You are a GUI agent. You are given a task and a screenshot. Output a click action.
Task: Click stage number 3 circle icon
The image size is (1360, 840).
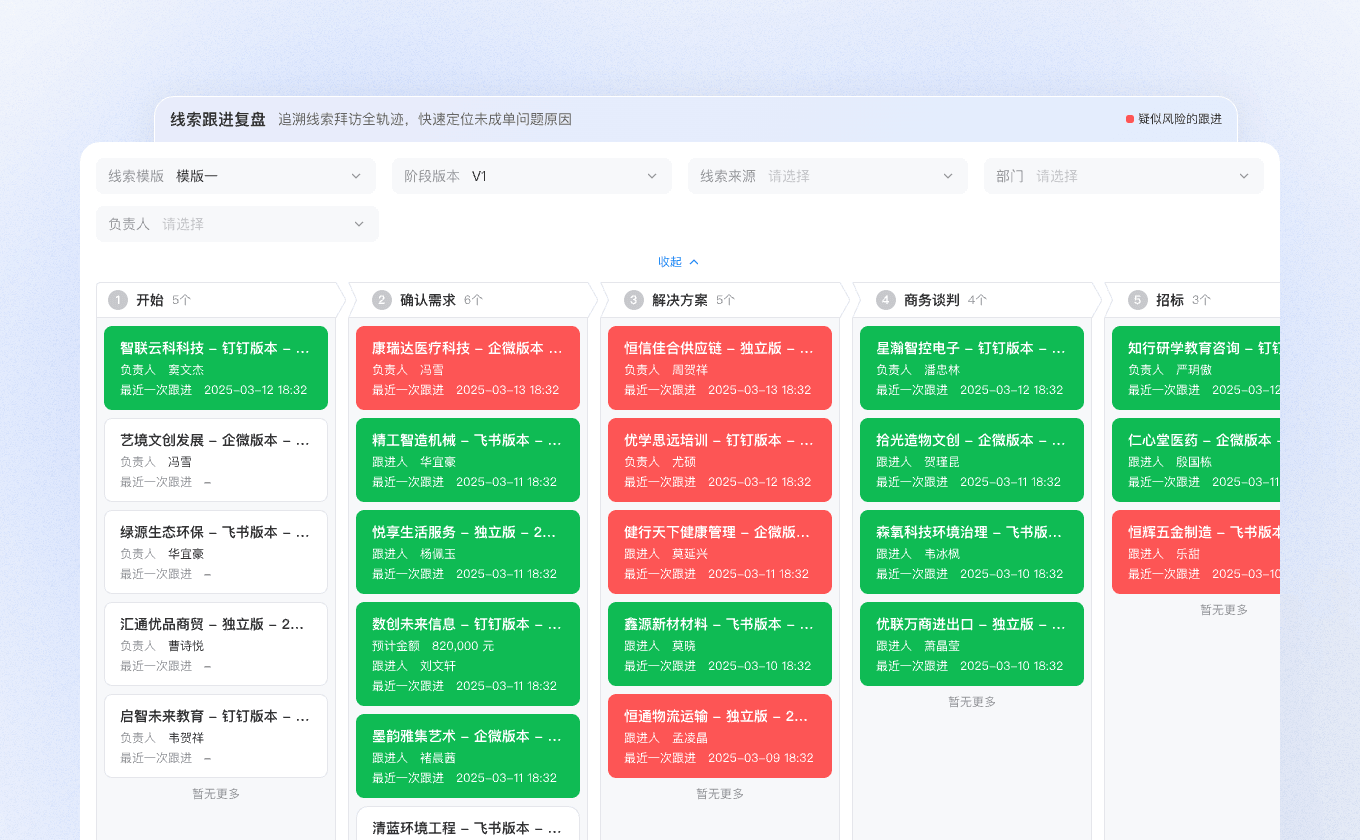tap(634, 300)
